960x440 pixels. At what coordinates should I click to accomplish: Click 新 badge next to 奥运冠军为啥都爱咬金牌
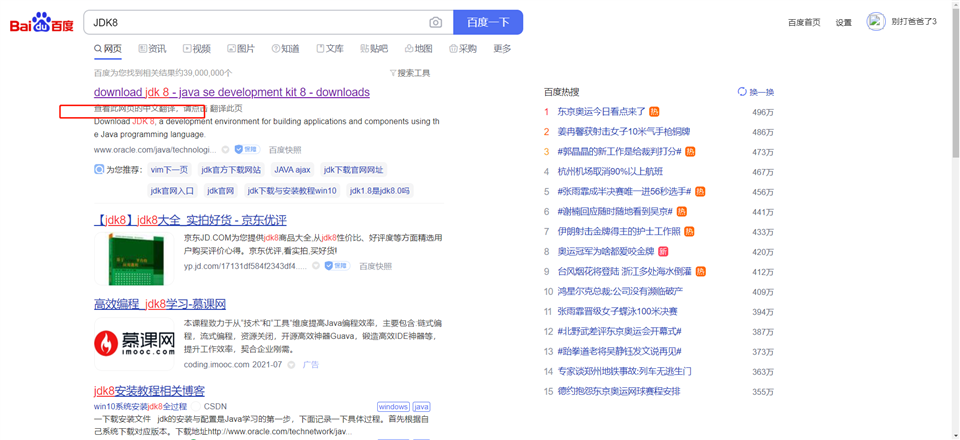pos(662,252)
